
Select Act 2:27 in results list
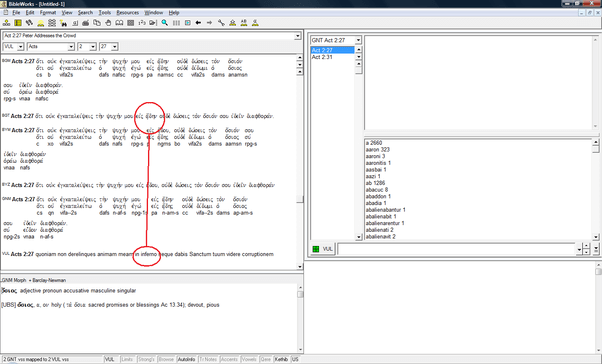point(332,50)
